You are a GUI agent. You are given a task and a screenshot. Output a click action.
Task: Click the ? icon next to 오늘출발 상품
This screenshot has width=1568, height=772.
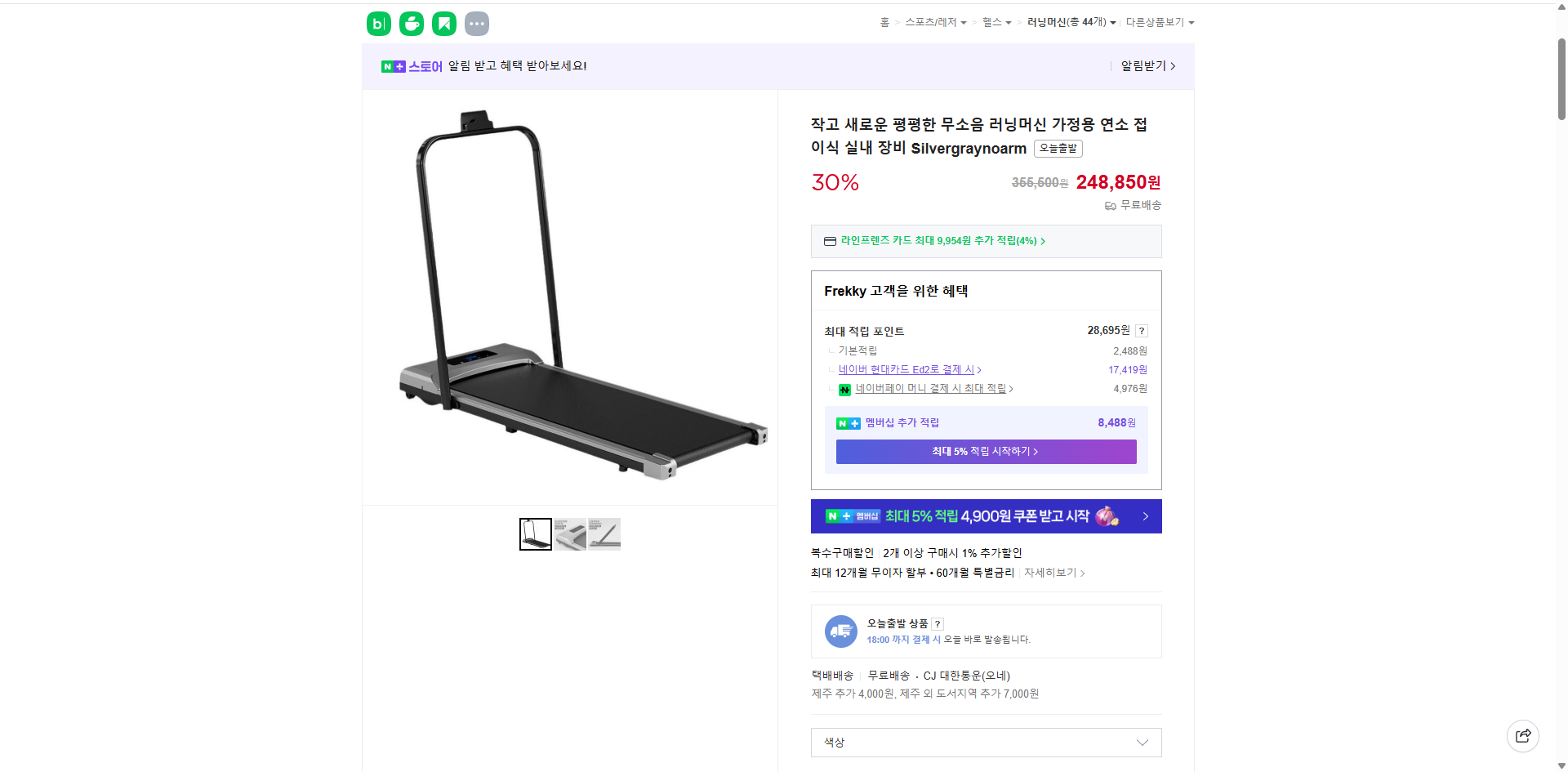click(937, 623)
